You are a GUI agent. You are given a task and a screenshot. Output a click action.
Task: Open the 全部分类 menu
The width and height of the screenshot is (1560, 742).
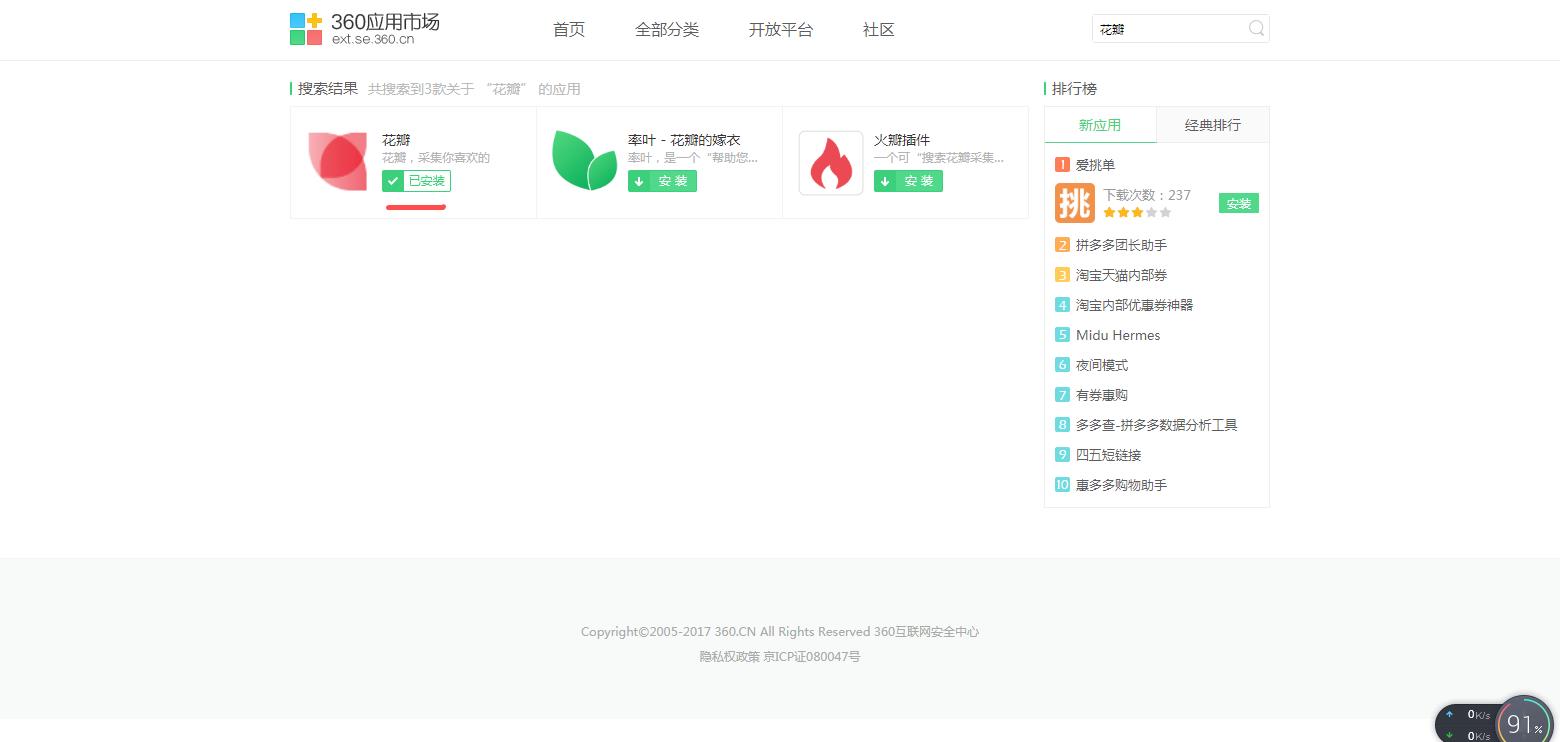(667, 29)
